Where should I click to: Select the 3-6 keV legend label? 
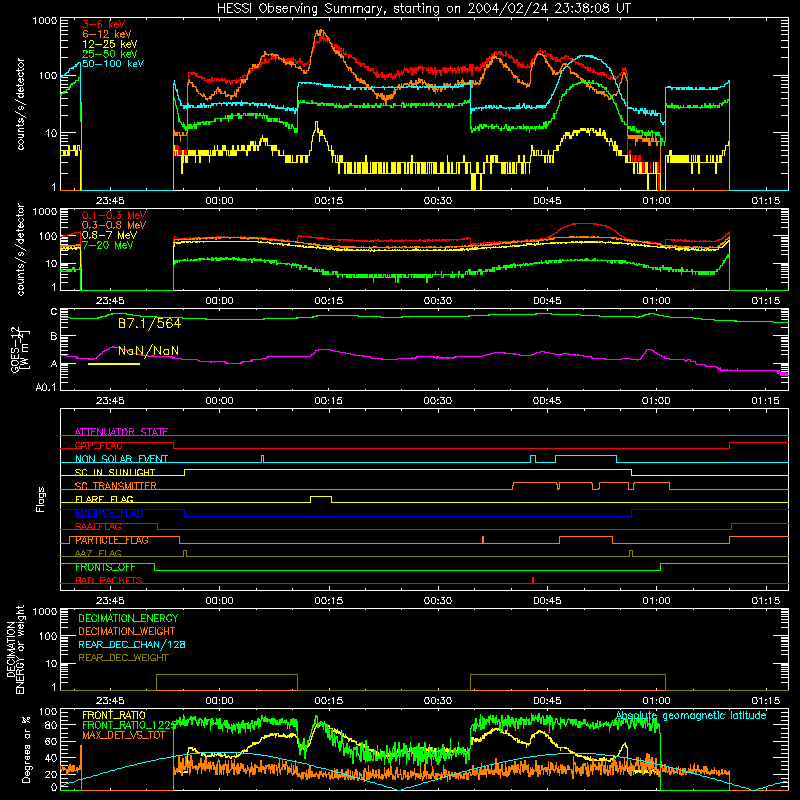(x=104, y=24)
